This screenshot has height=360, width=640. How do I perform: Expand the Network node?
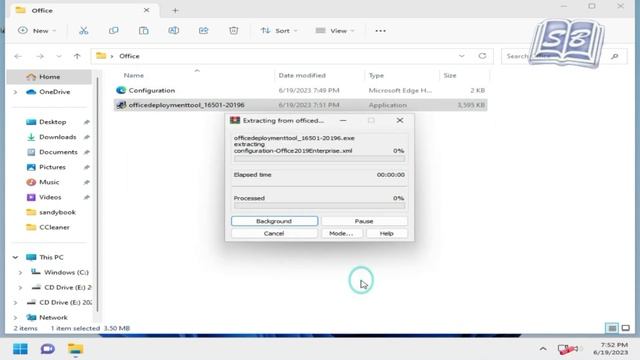click(16, 318)
